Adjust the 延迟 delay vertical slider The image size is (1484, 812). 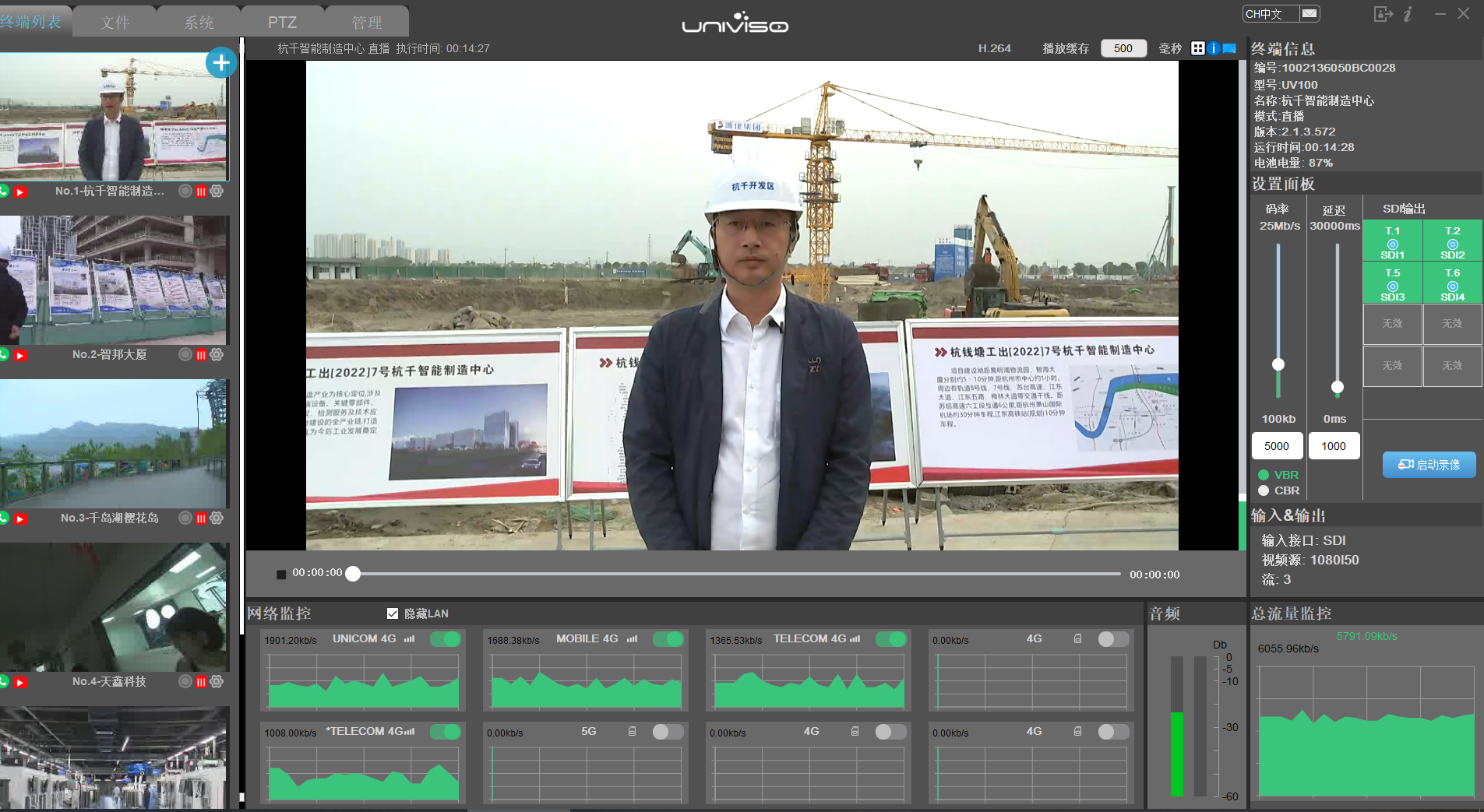click(1338, 387)
